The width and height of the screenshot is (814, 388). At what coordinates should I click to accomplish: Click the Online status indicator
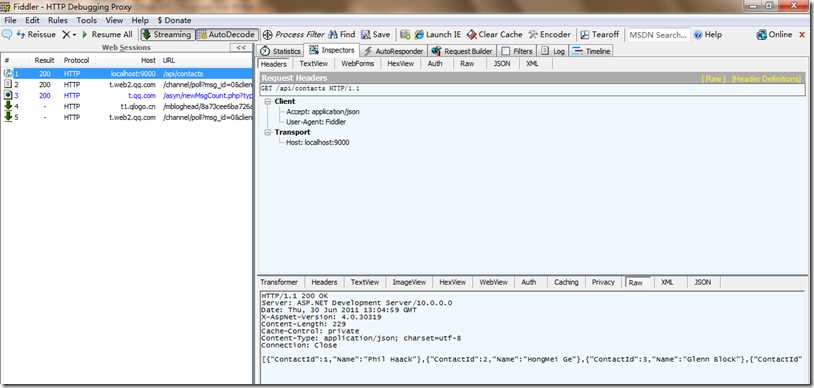774,35
